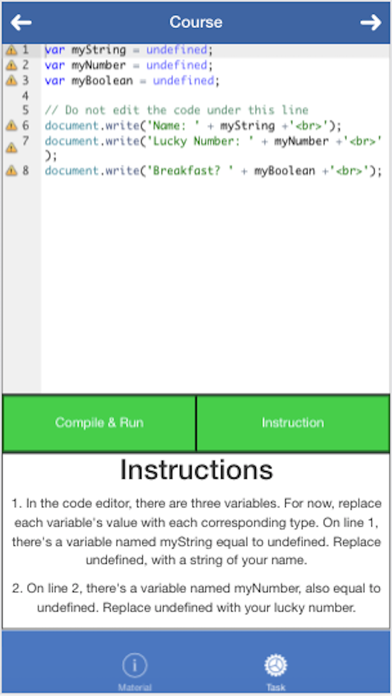392x696 pixels.
Task: Click myBoolean variable name on line 3
Action: (x=102, y=81)
